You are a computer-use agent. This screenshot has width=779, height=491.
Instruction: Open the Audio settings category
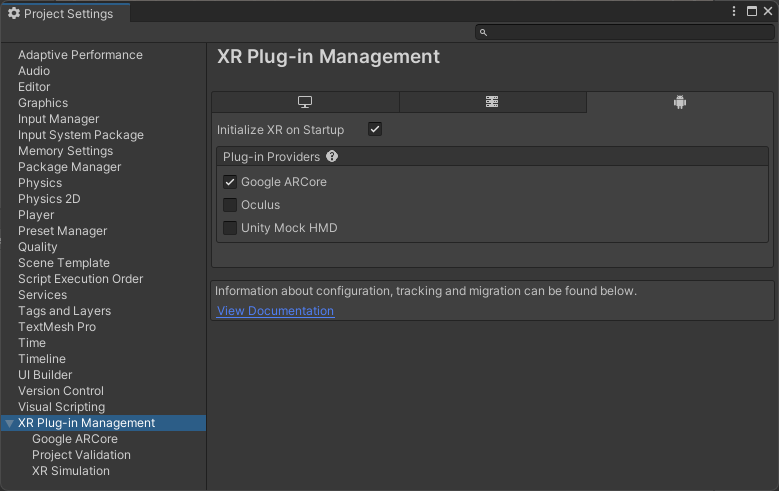34,71
